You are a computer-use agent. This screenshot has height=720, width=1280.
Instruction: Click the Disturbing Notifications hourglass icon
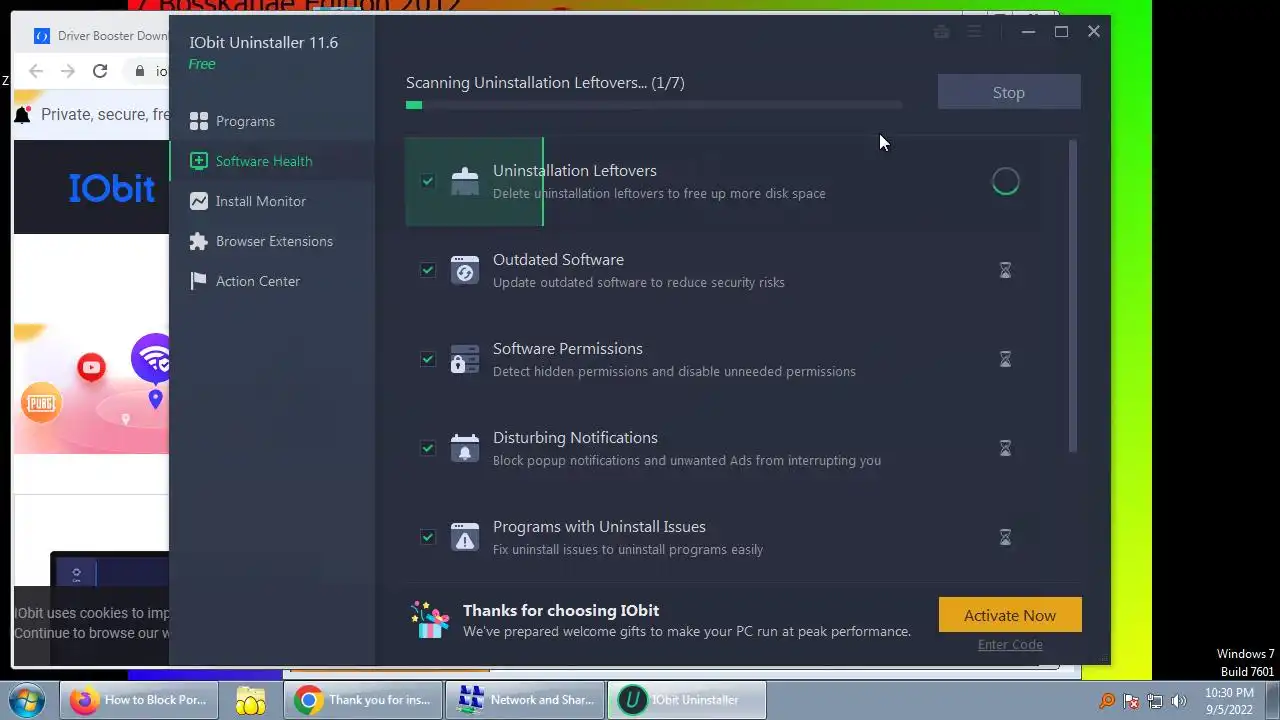click(1006, 448)
